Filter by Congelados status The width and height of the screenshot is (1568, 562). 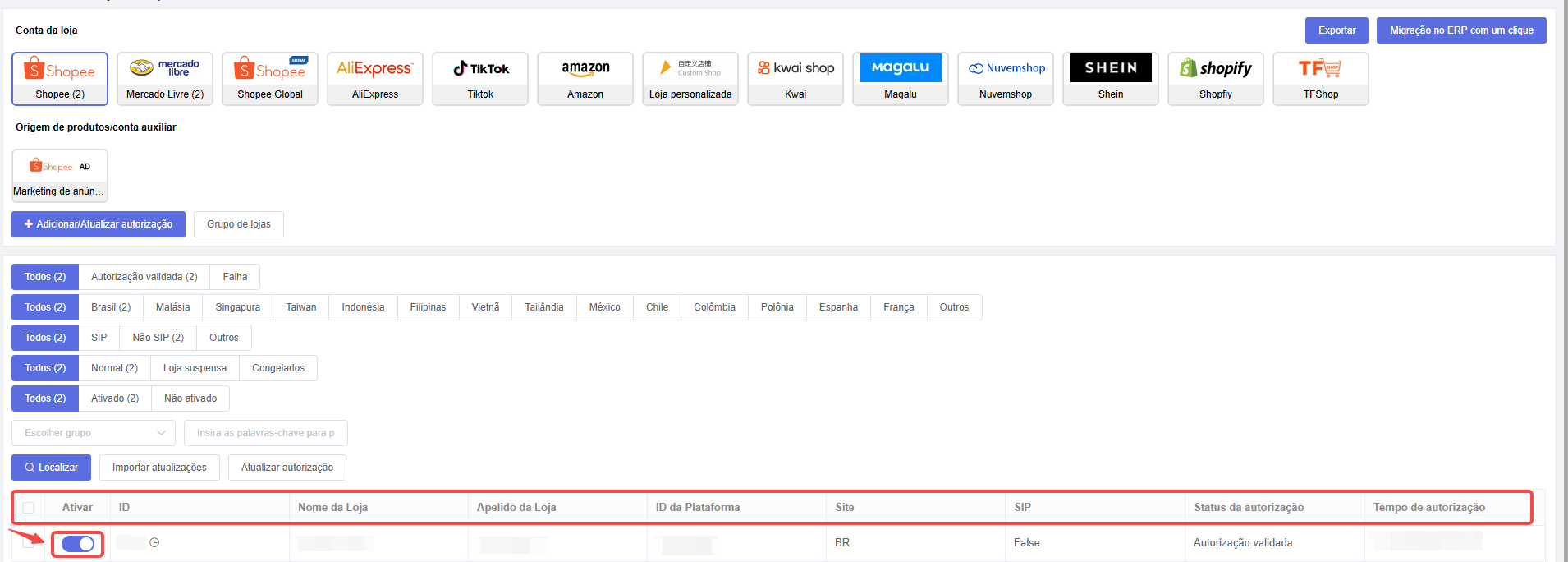coord(278,368)
